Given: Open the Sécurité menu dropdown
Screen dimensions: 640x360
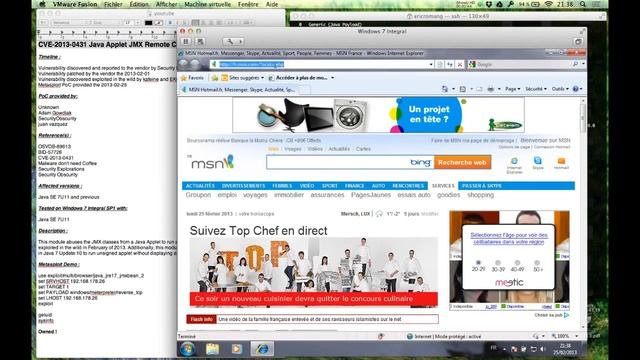Looking at the screenshot, I should (536, 89).
